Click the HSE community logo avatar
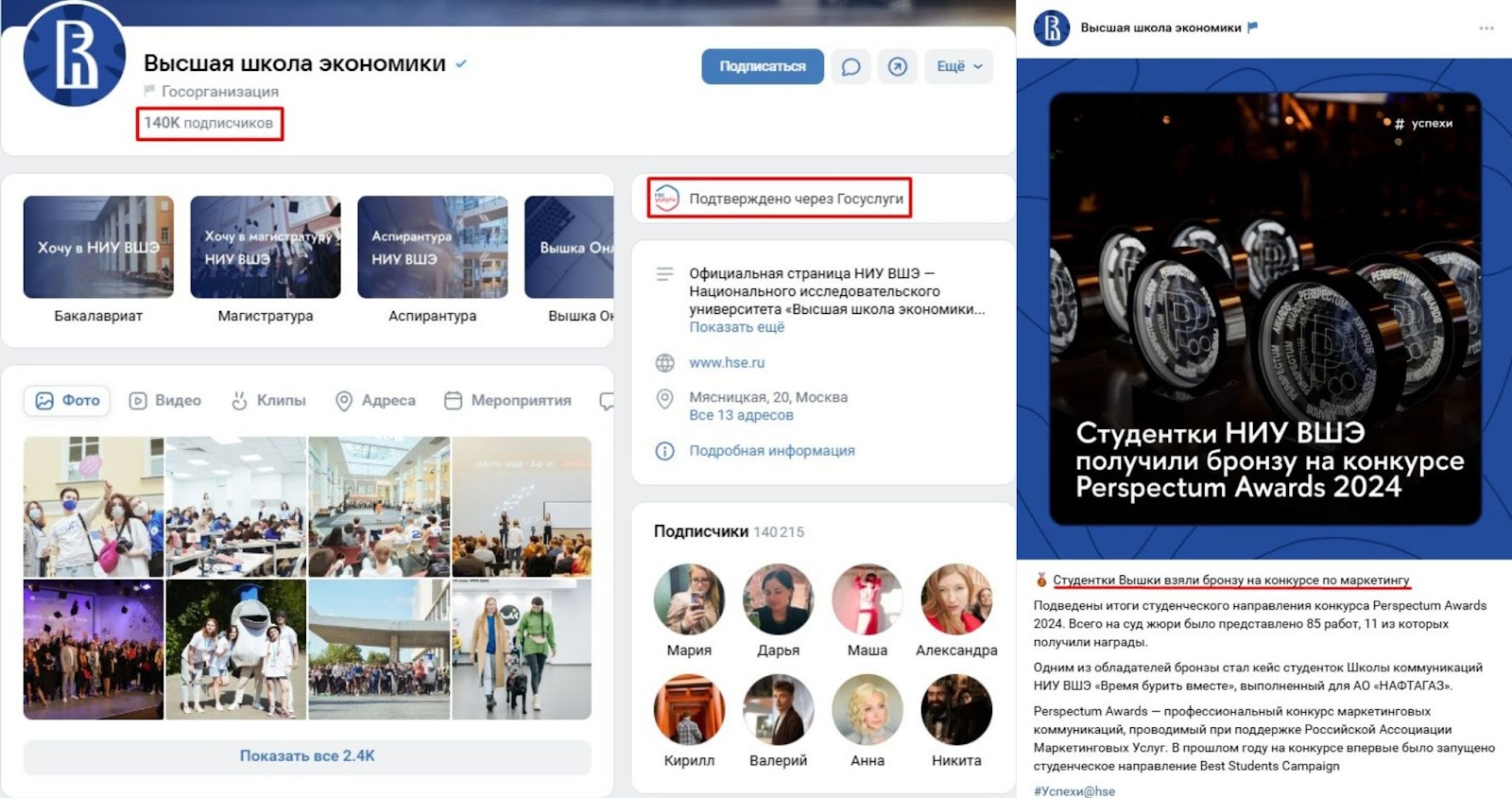 [x=75, y=55]
